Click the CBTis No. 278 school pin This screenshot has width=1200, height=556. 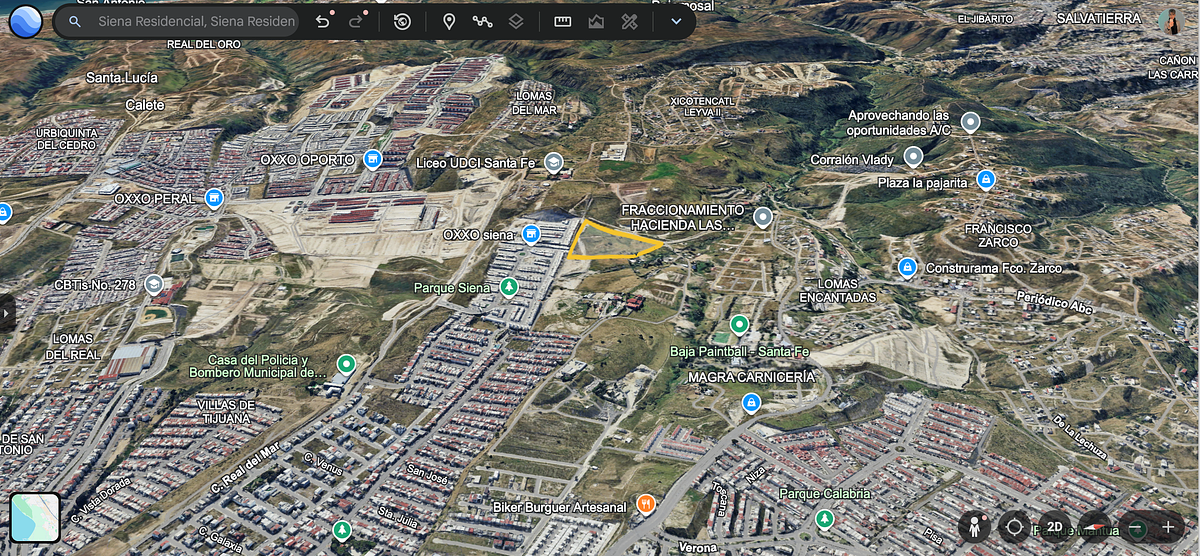coord(153,285)
